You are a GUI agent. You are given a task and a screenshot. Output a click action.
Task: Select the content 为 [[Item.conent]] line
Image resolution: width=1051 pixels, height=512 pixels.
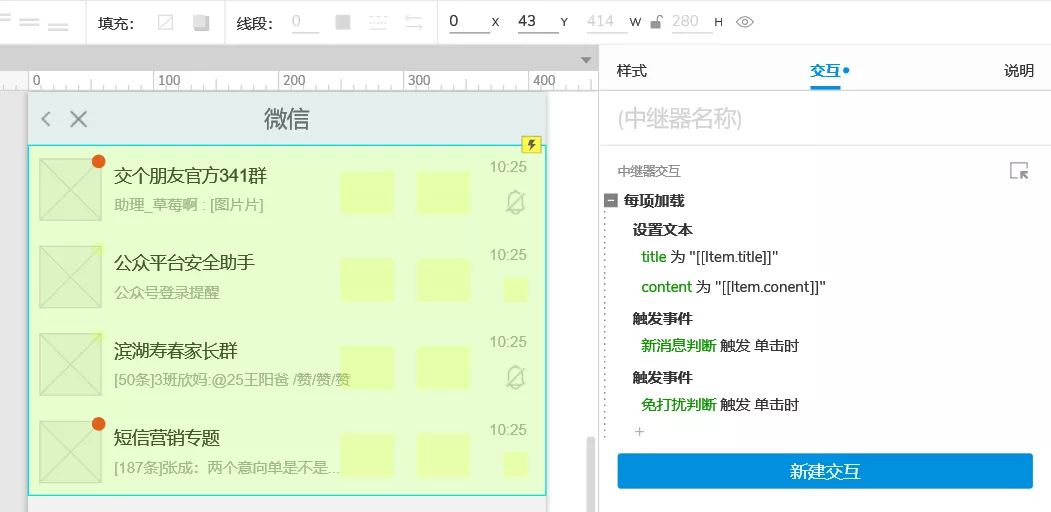(733, 287)
